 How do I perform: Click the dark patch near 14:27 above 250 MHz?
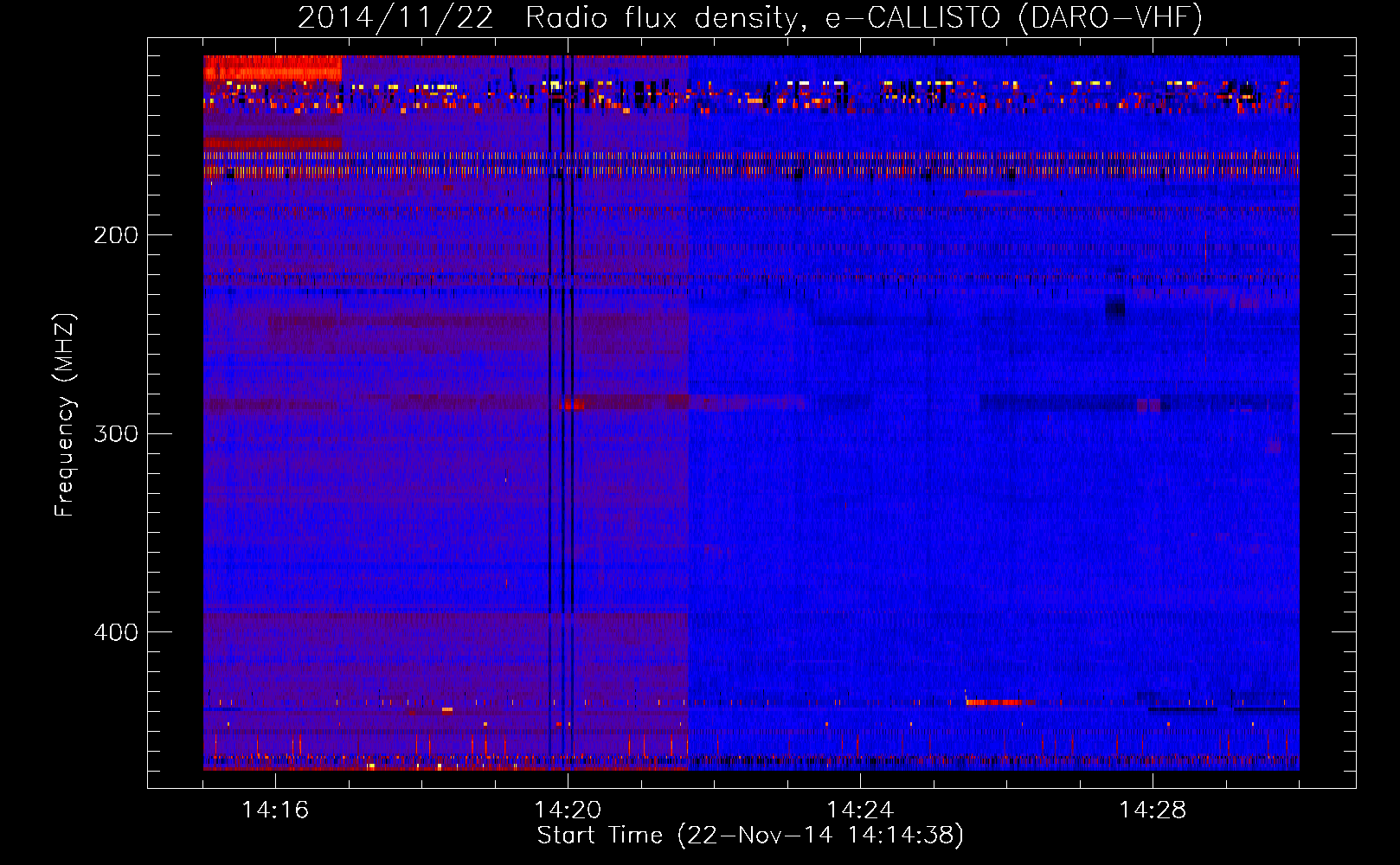coord(1115,308)
